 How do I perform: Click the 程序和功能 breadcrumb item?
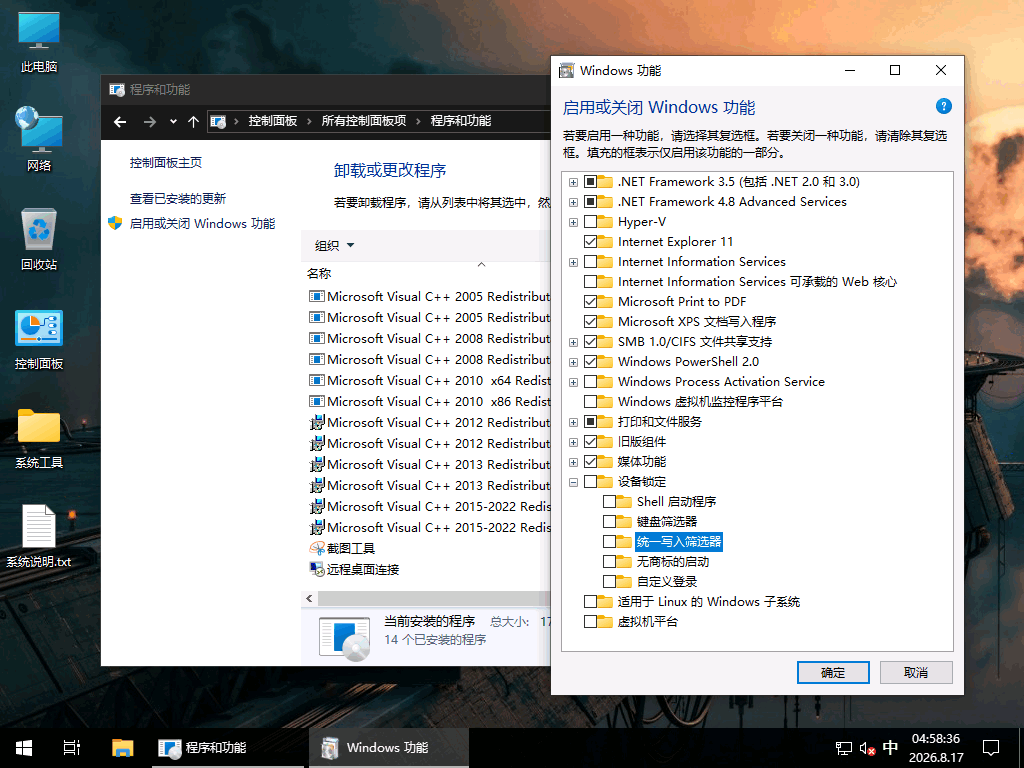coord(460,121)
